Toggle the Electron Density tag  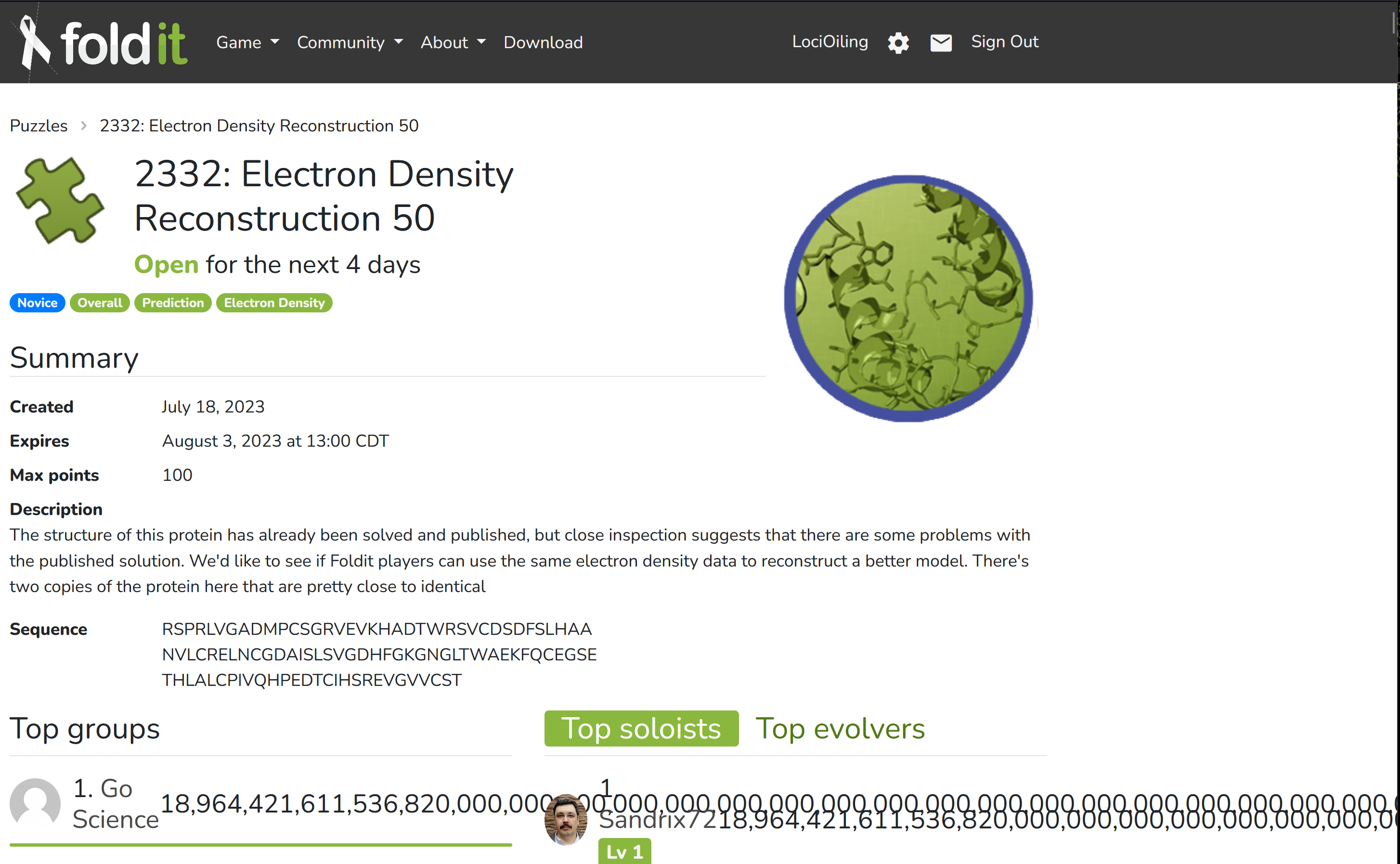[x=274, y=303]
